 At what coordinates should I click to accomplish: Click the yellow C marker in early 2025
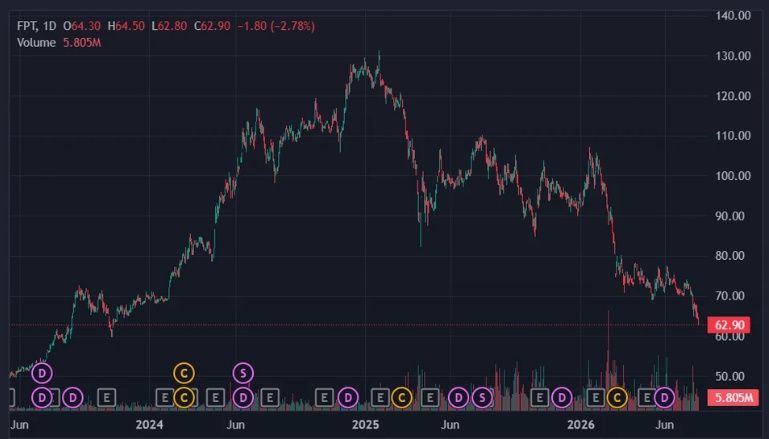tap(402, 397)
